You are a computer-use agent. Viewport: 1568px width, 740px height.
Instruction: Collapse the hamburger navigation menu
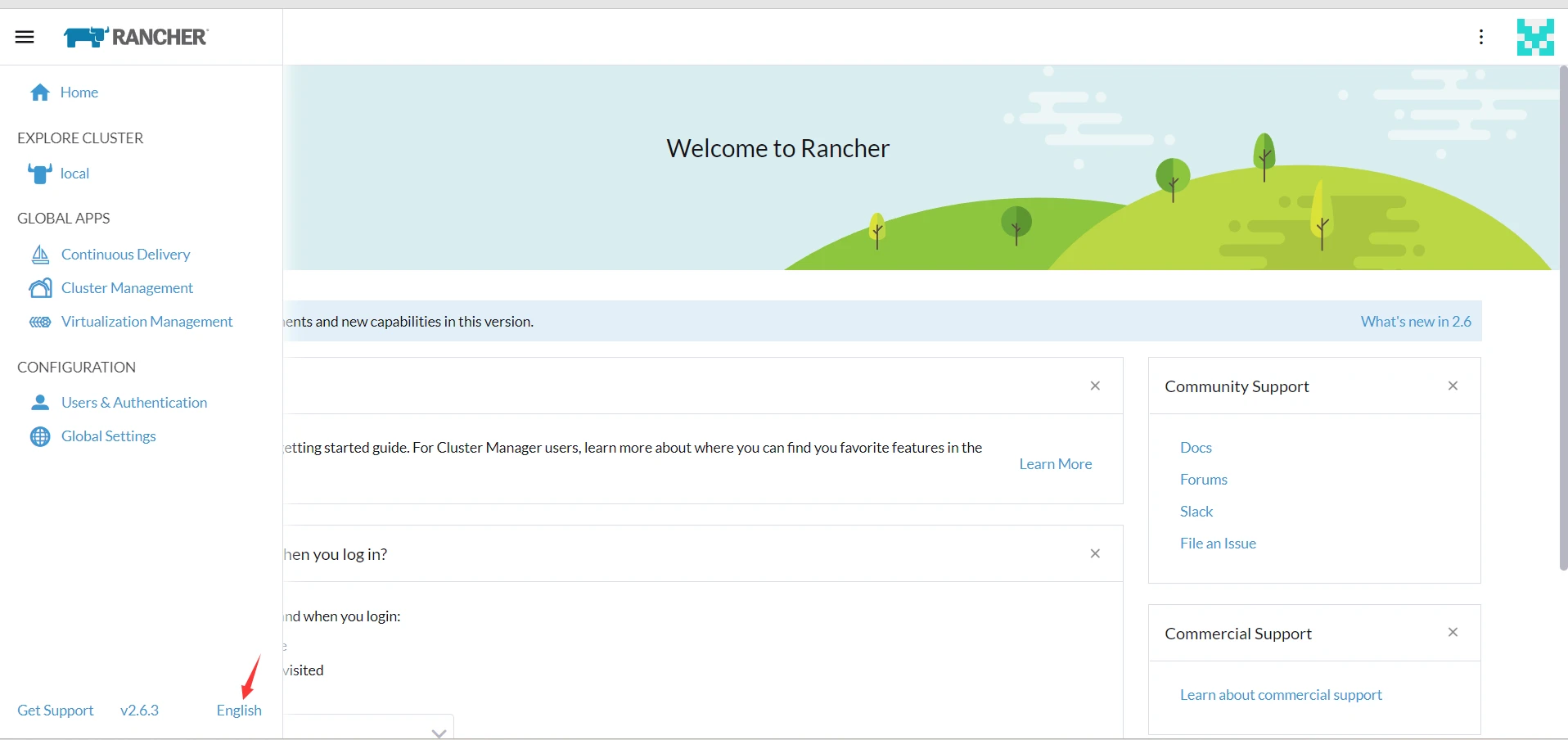[x=25, y=37]
